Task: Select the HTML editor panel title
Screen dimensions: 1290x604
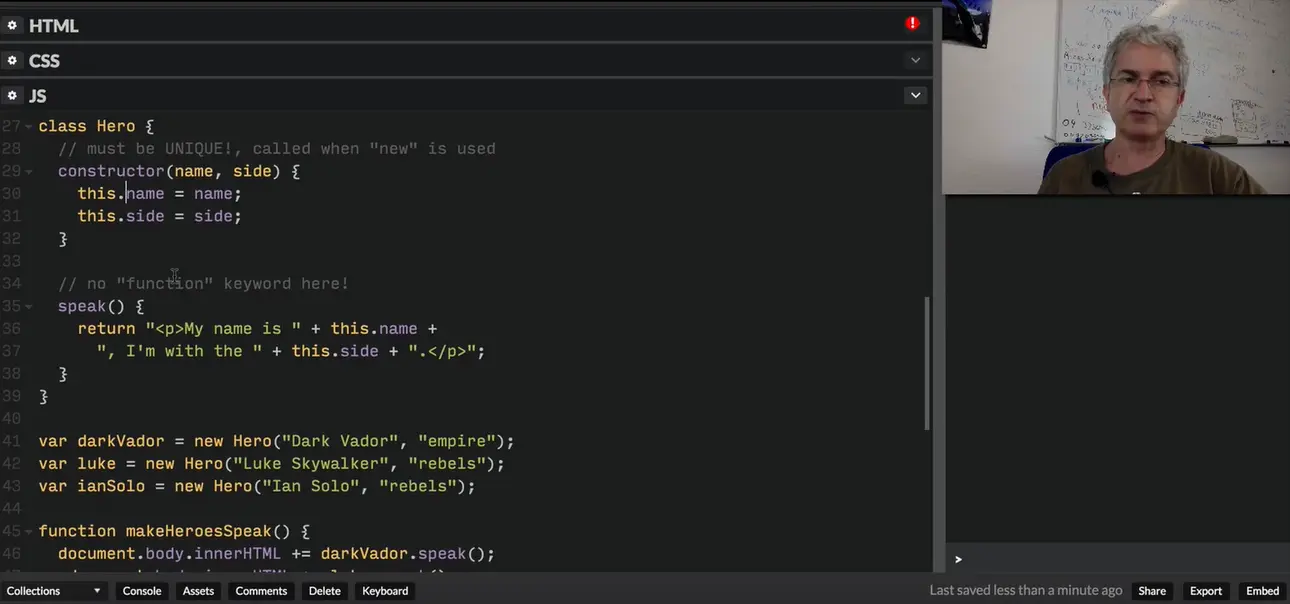Action: pyautogui.click(x=53, y=26)
